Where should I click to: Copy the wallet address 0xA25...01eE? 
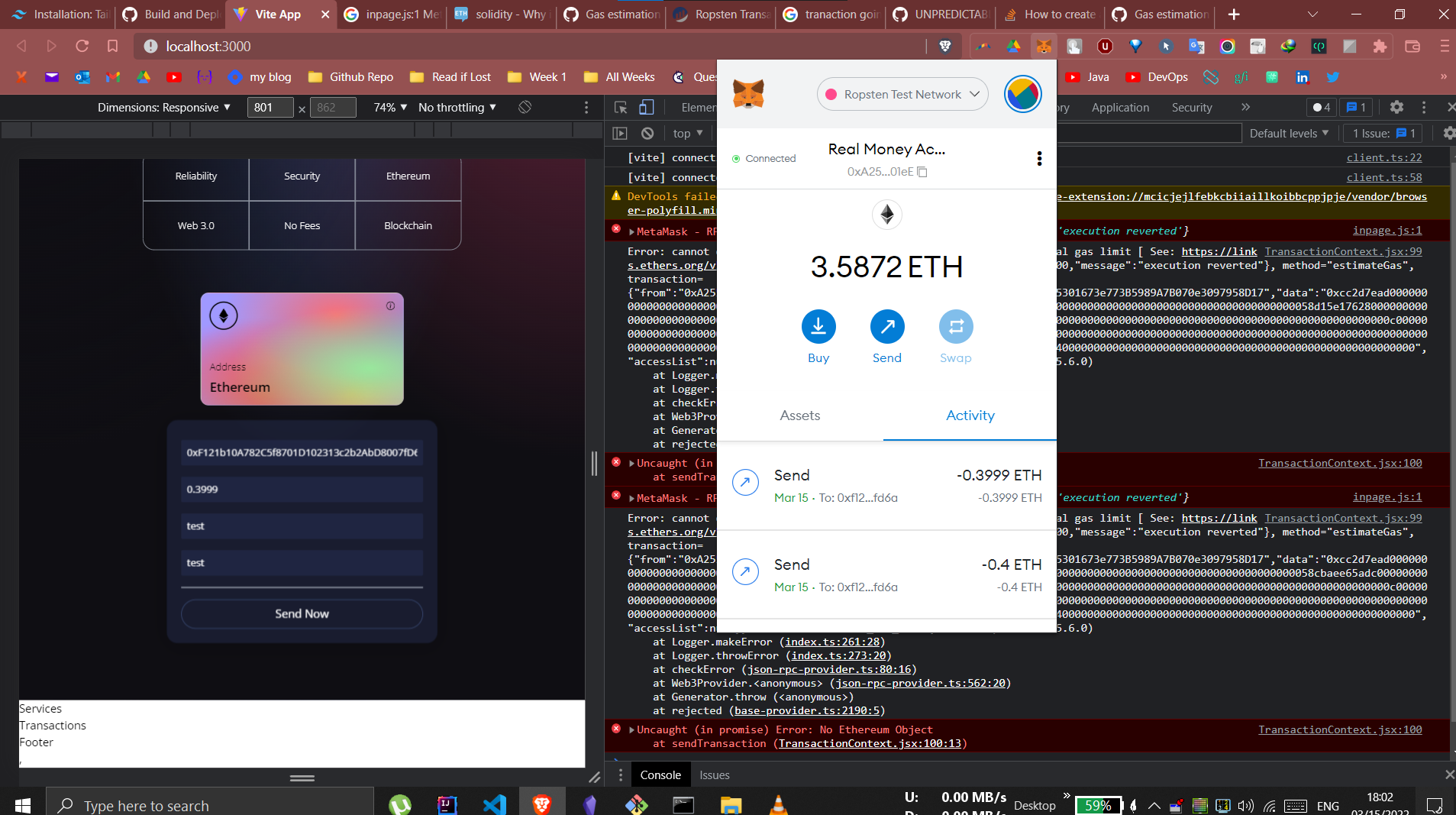[924, 172]
